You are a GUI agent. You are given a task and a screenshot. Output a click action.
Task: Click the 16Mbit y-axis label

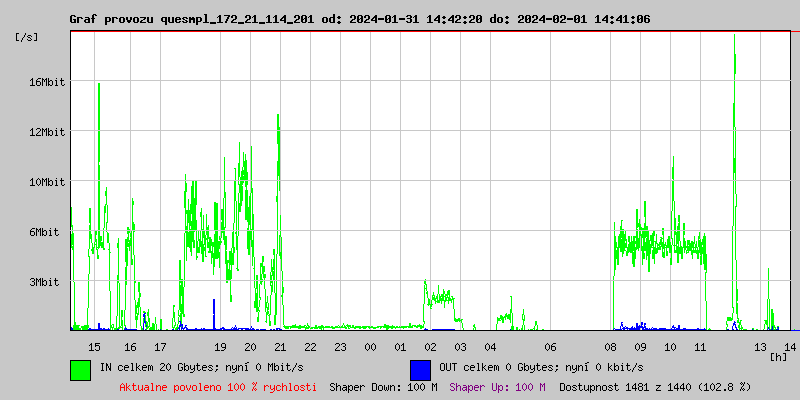pos(46,82)
